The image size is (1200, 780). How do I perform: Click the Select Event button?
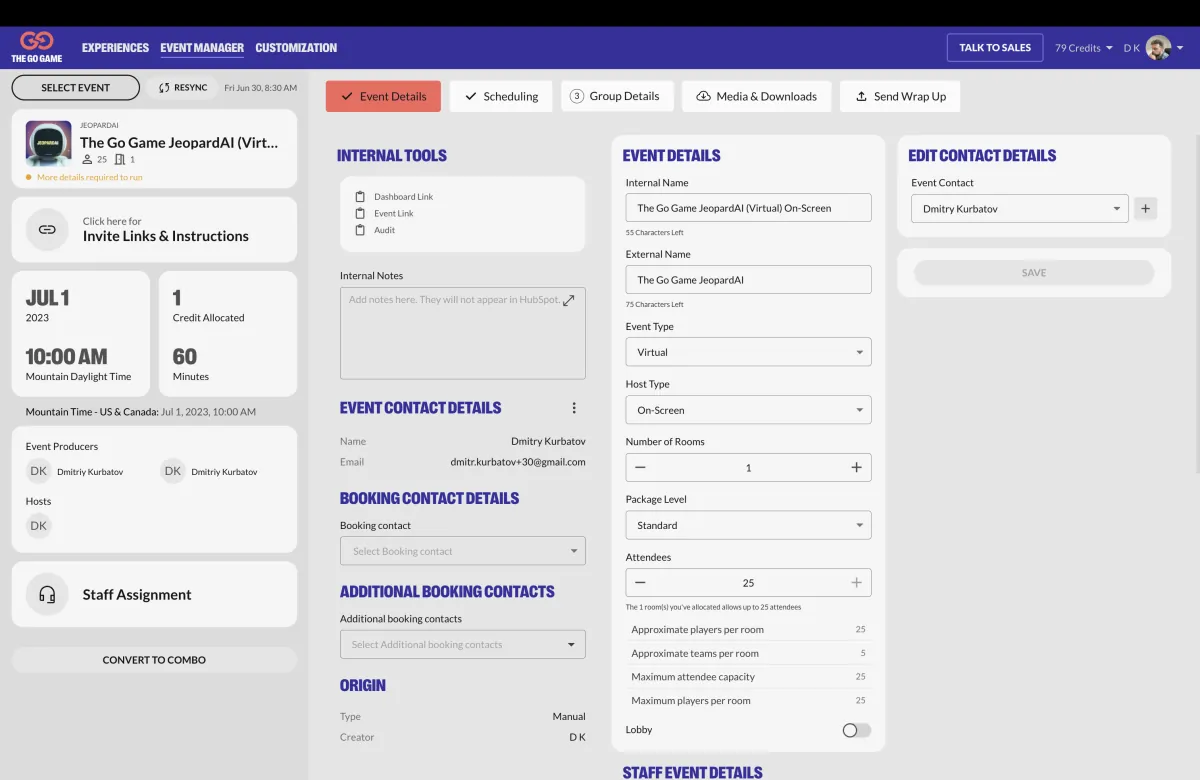76,88
